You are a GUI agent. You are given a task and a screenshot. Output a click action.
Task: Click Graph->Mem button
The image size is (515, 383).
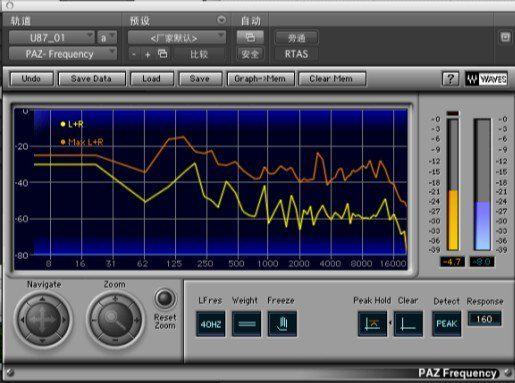pos(260,79)
